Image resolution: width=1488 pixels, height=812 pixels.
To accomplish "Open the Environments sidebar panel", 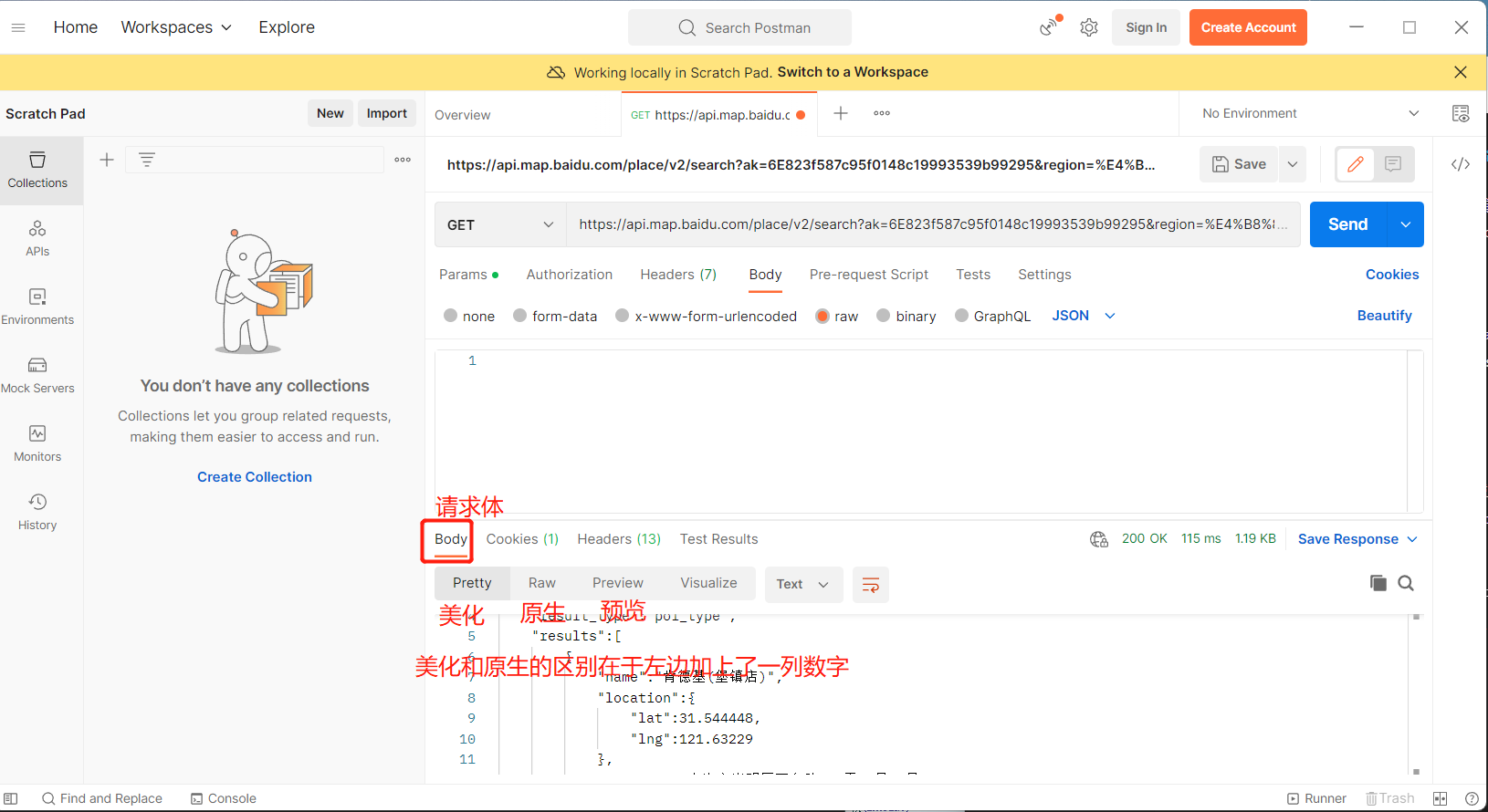I will click(x=37, y=307).
